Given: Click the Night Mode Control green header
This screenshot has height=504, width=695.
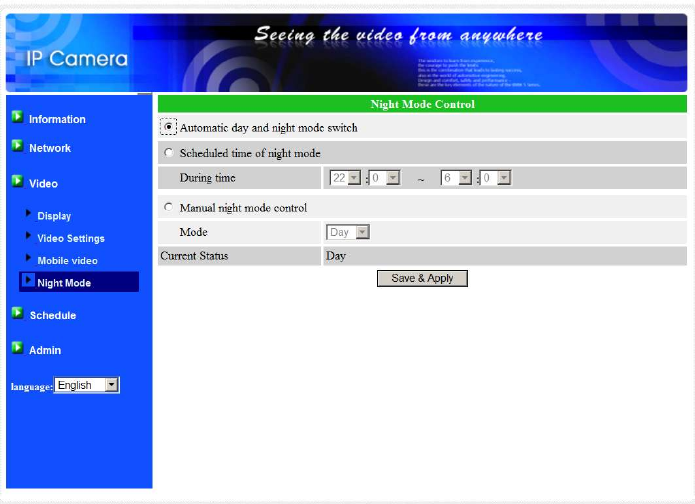Looking at the screenshot, I should [422, 104].
